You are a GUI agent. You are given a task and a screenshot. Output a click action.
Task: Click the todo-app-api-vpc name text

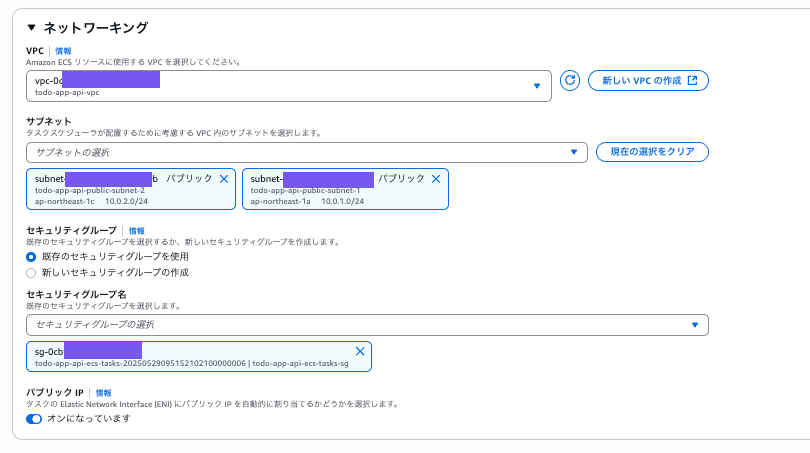[x=67, y=93]
